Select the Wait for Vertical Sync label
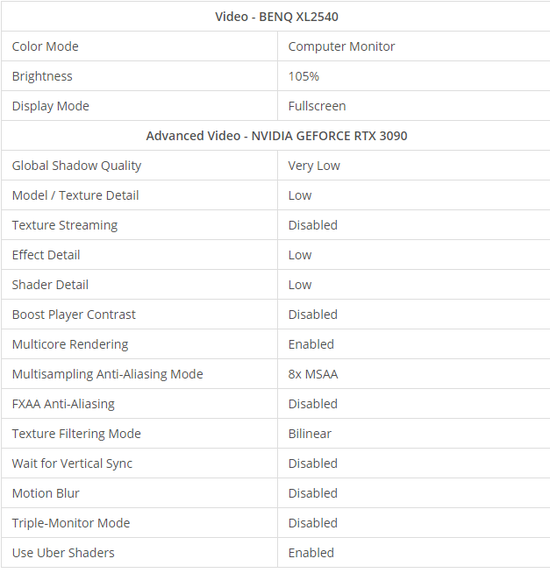Image resolution: width=550 pixels, height=573 pixels. pyautogui.click(x=72, y=464)
